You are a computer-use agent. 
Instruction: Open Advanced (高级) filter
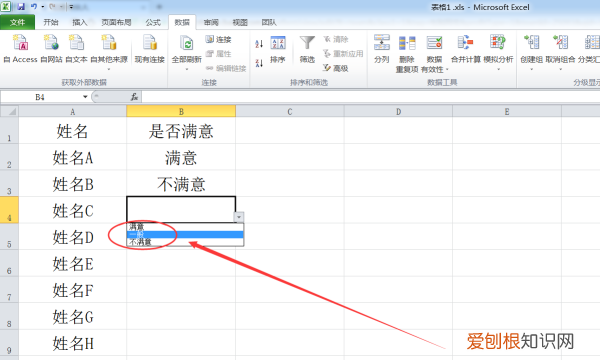(x=336, y=68)
